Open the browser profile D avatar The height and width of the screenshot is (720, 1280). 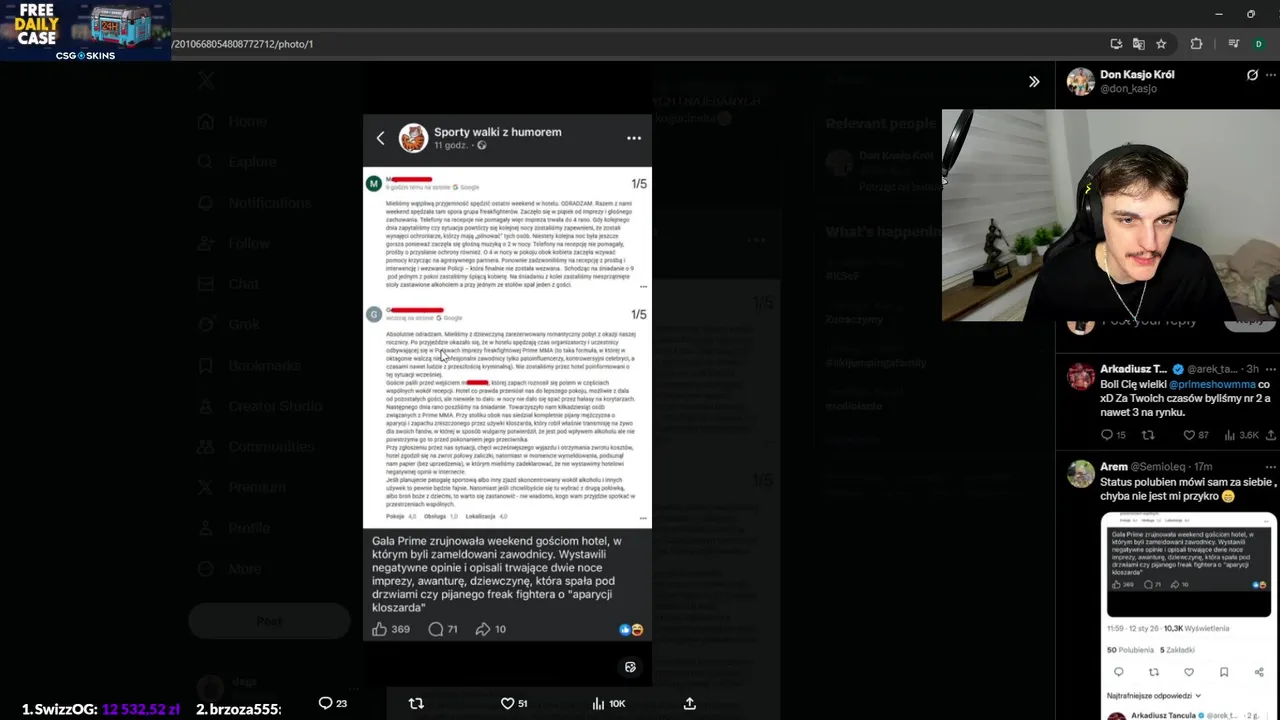click(x=1258, y=44)
